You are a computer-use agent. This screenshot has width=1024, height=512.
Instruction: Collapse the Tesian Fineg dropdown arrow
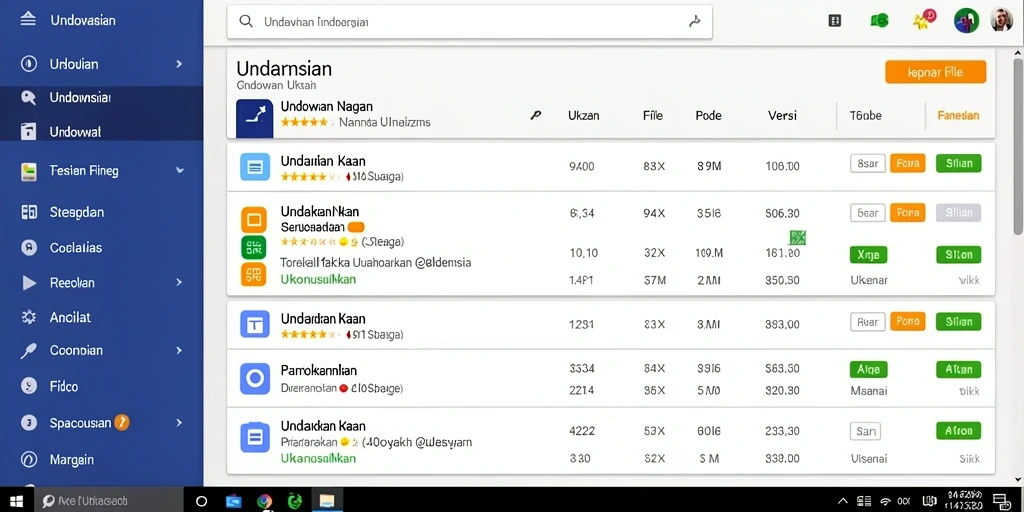(180, 170)
